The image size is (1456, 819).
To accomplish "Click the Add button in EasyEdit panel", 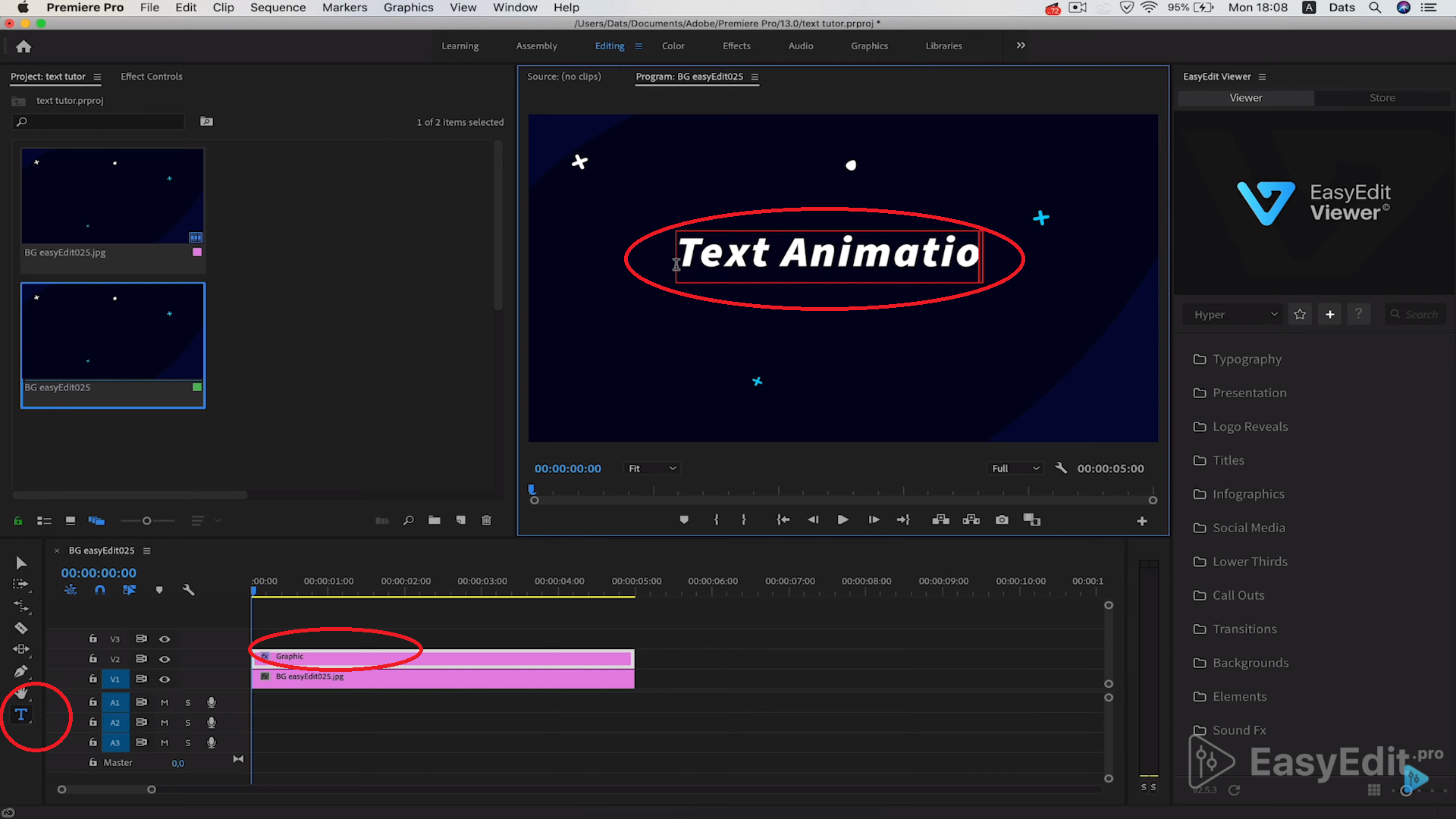I will pyautogui.click(x=1330, y=314).
